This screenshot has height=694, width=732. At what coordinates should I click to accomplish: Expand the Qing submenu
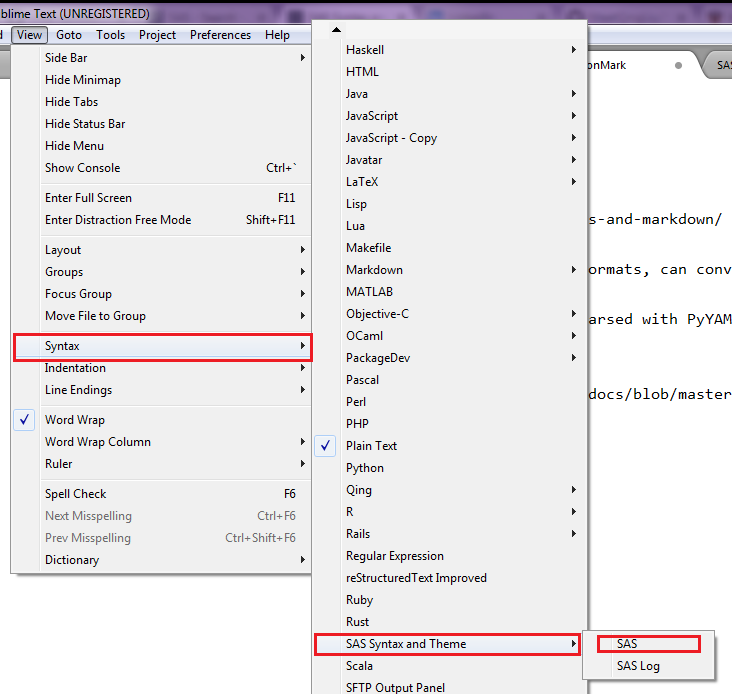449,490
